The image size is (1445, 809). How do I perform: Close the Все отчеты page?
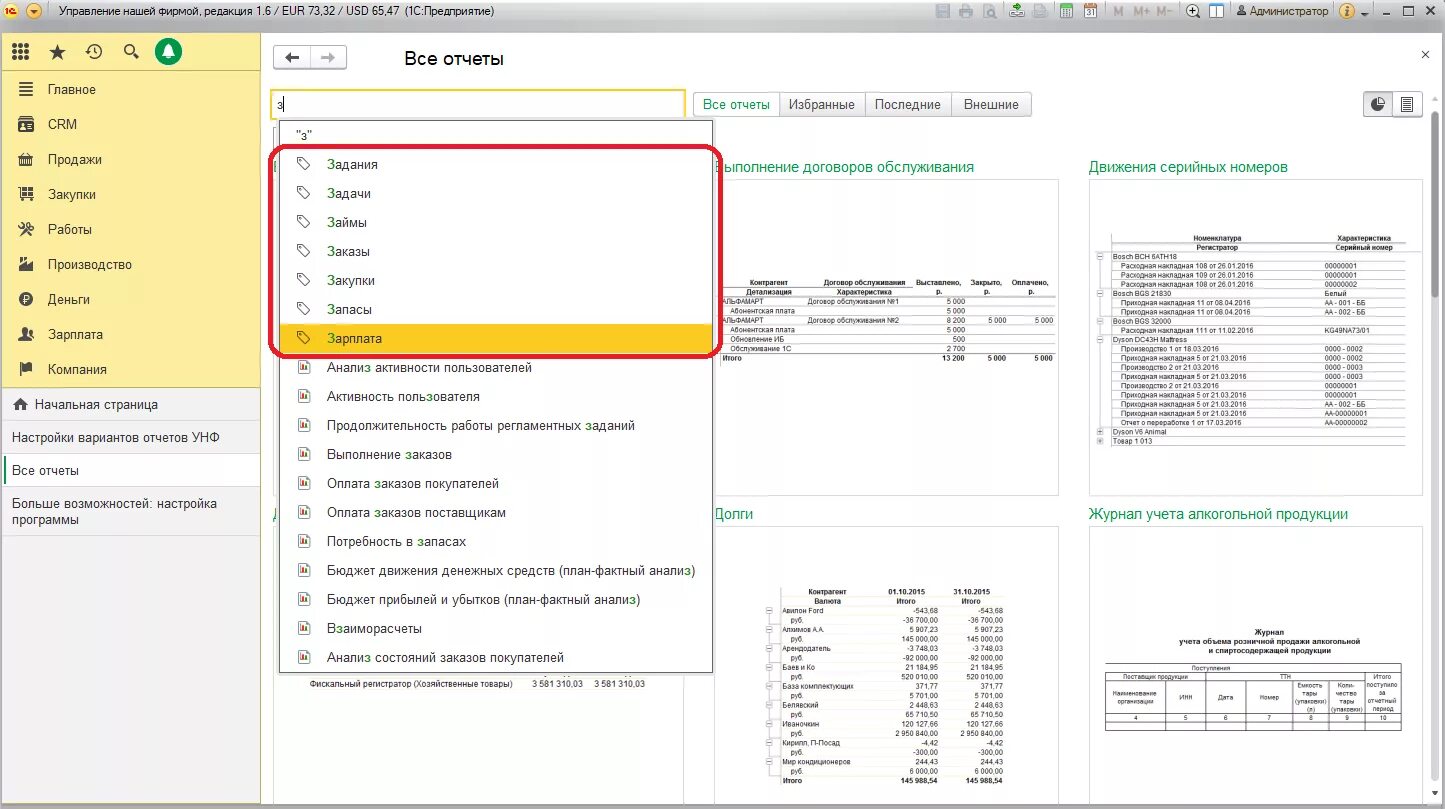[1425, 55]
